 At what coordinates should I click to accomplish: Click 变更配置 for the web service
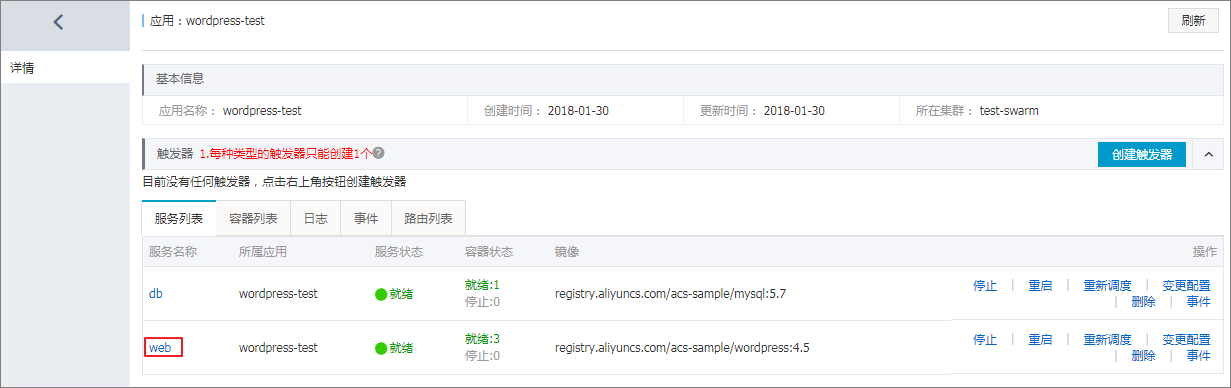pyautogui.click(x=1186, y=339)
